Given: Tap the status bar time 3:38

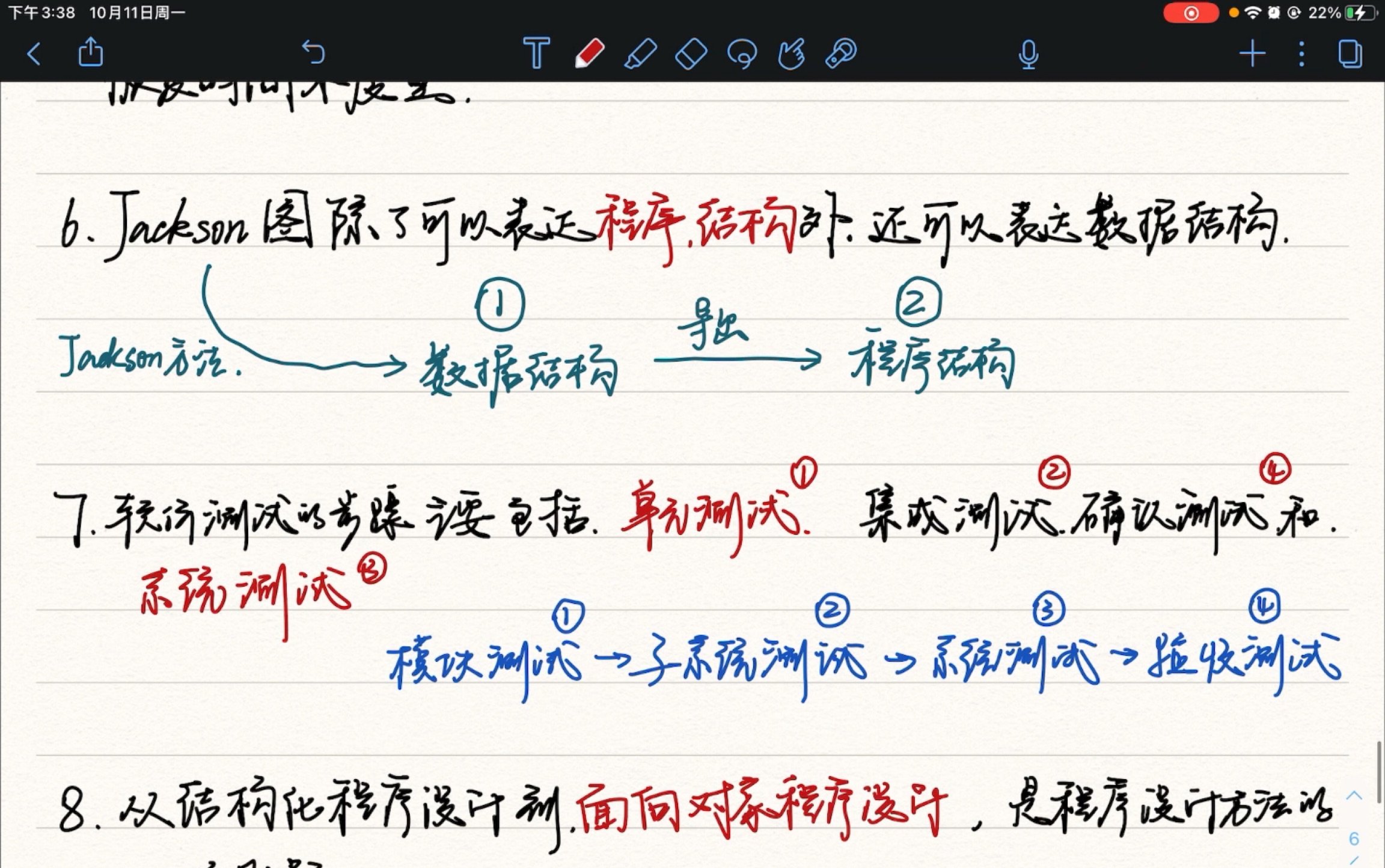Looking at the screenshot, I should tap(41, 13).
